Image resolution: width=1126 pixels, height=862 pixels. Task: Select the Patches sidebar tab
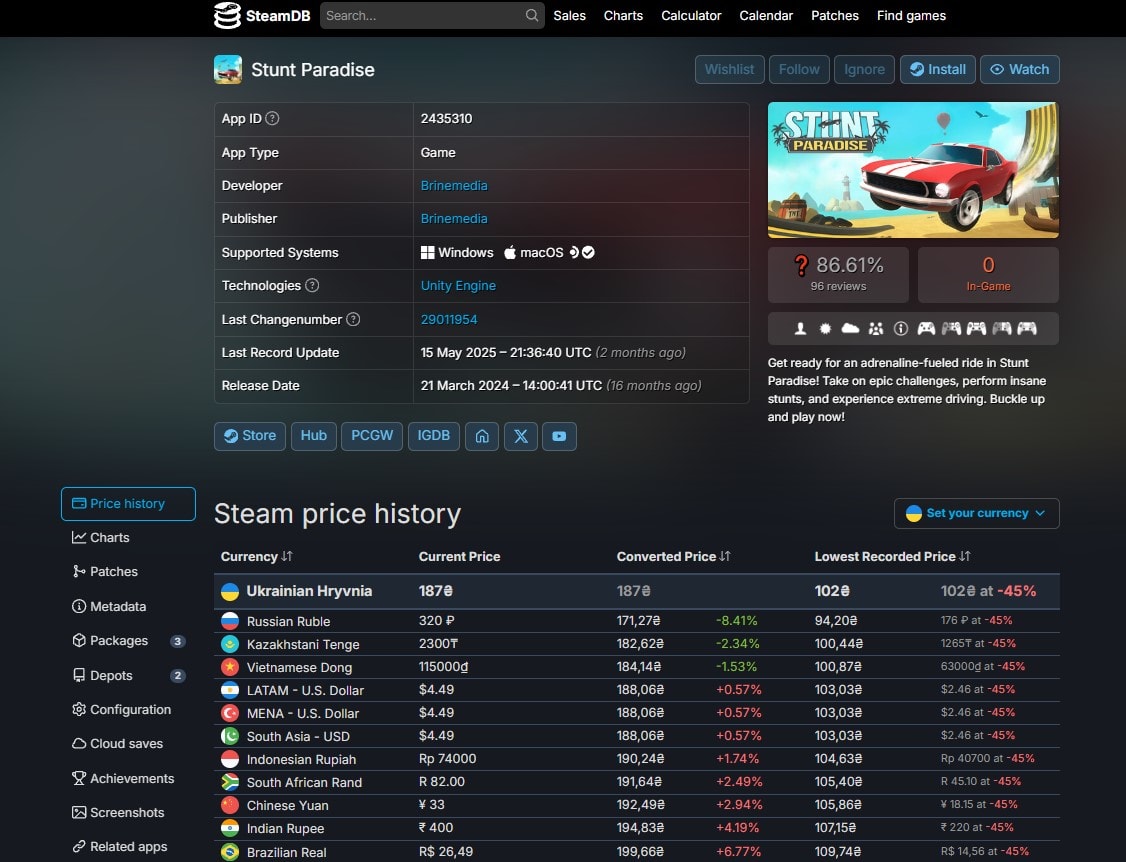tap(128, 571)
